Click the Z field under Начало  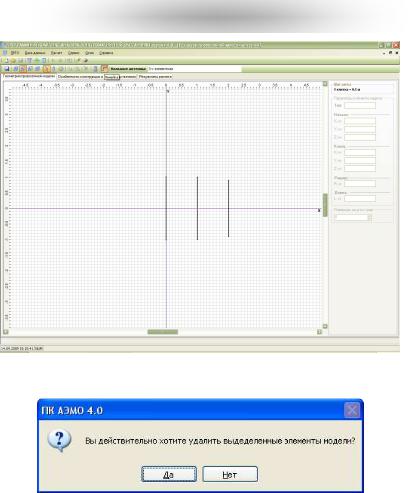pos(360,137)
